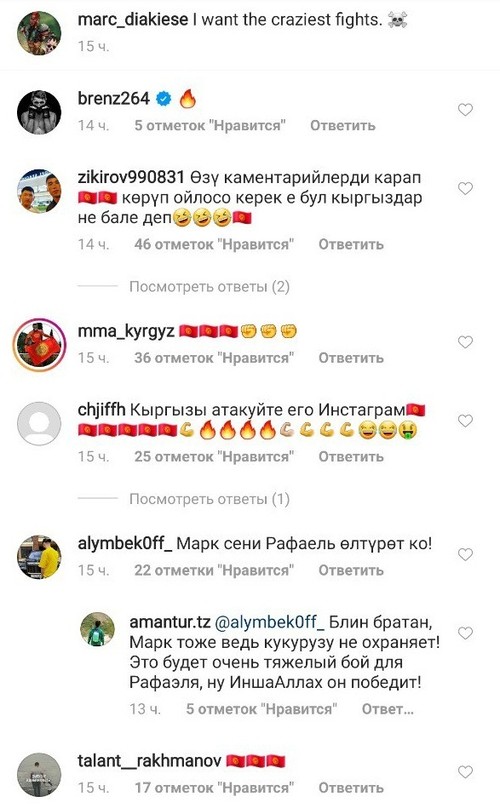Screen dimensions: 500x808
Task: Open mma_kyrgyz story avatar
Action: click(40, 345)
